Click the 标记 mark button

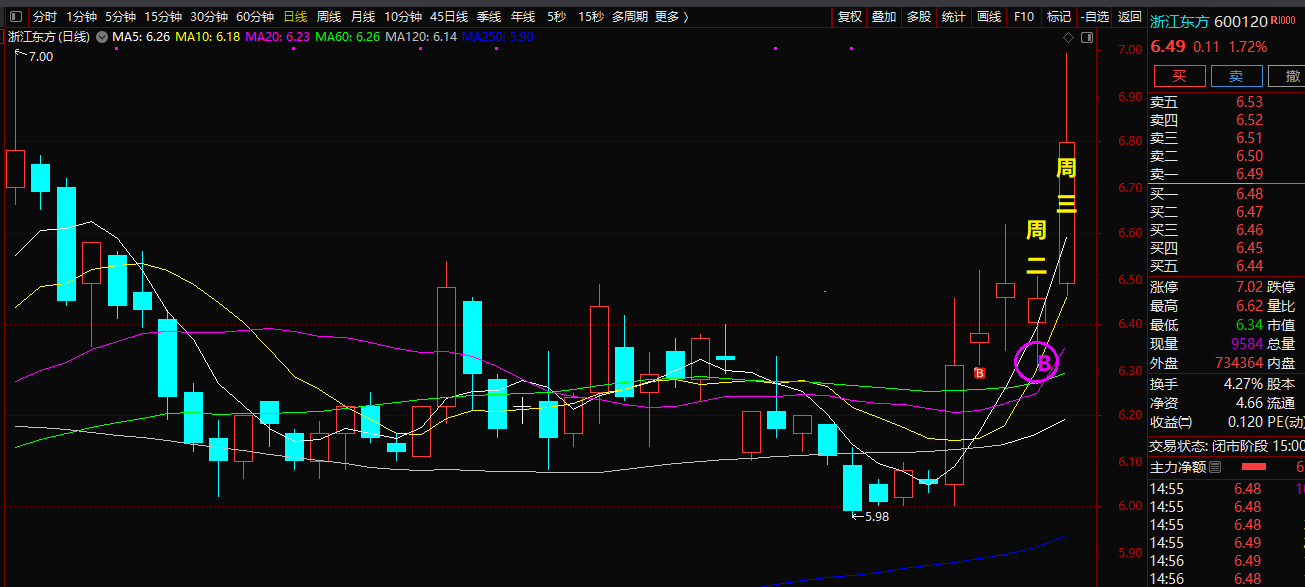coord(1058,17)
